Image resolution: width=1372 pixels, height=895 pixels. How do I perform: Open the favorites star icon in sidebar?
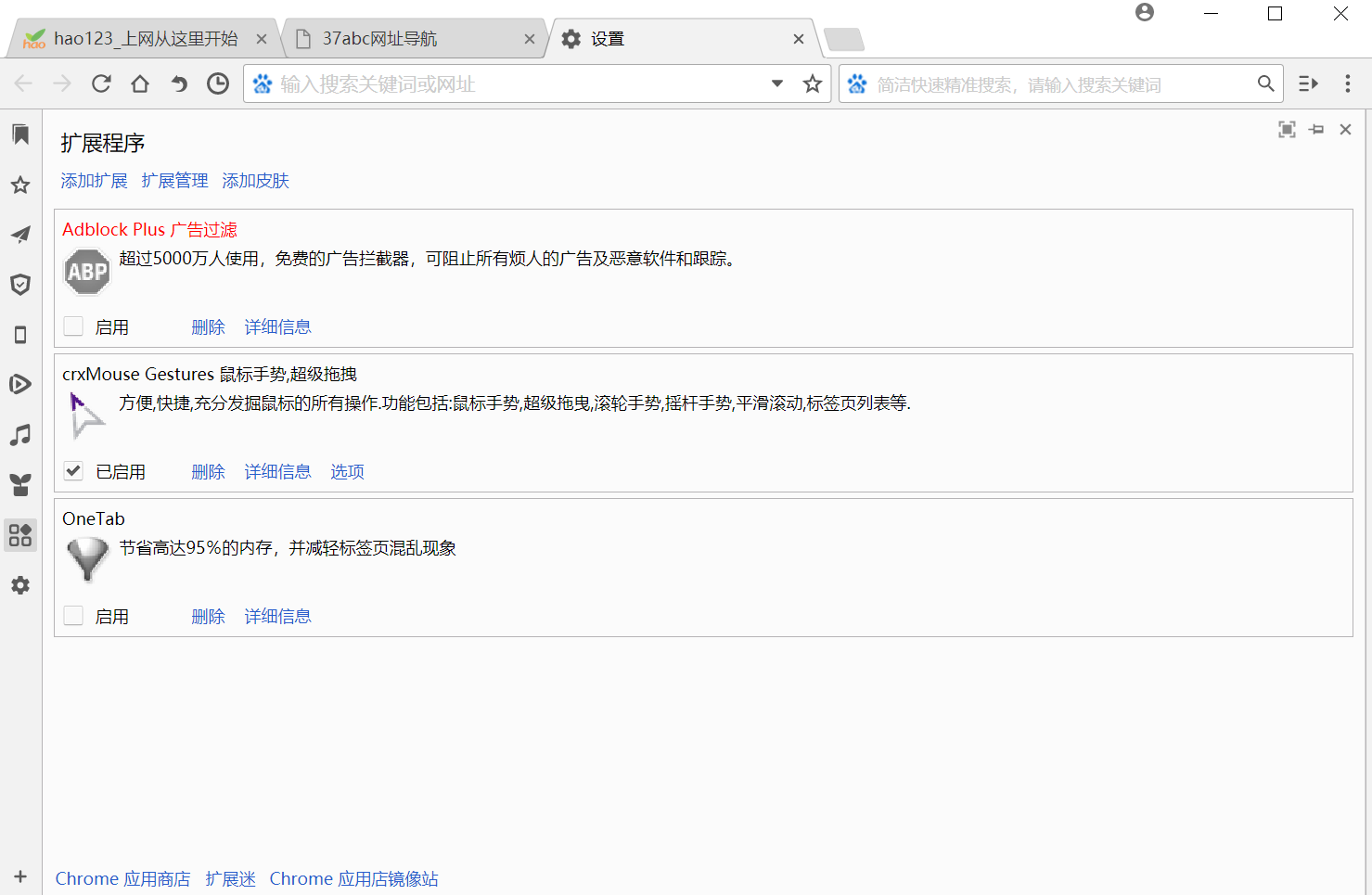point(20,185)
